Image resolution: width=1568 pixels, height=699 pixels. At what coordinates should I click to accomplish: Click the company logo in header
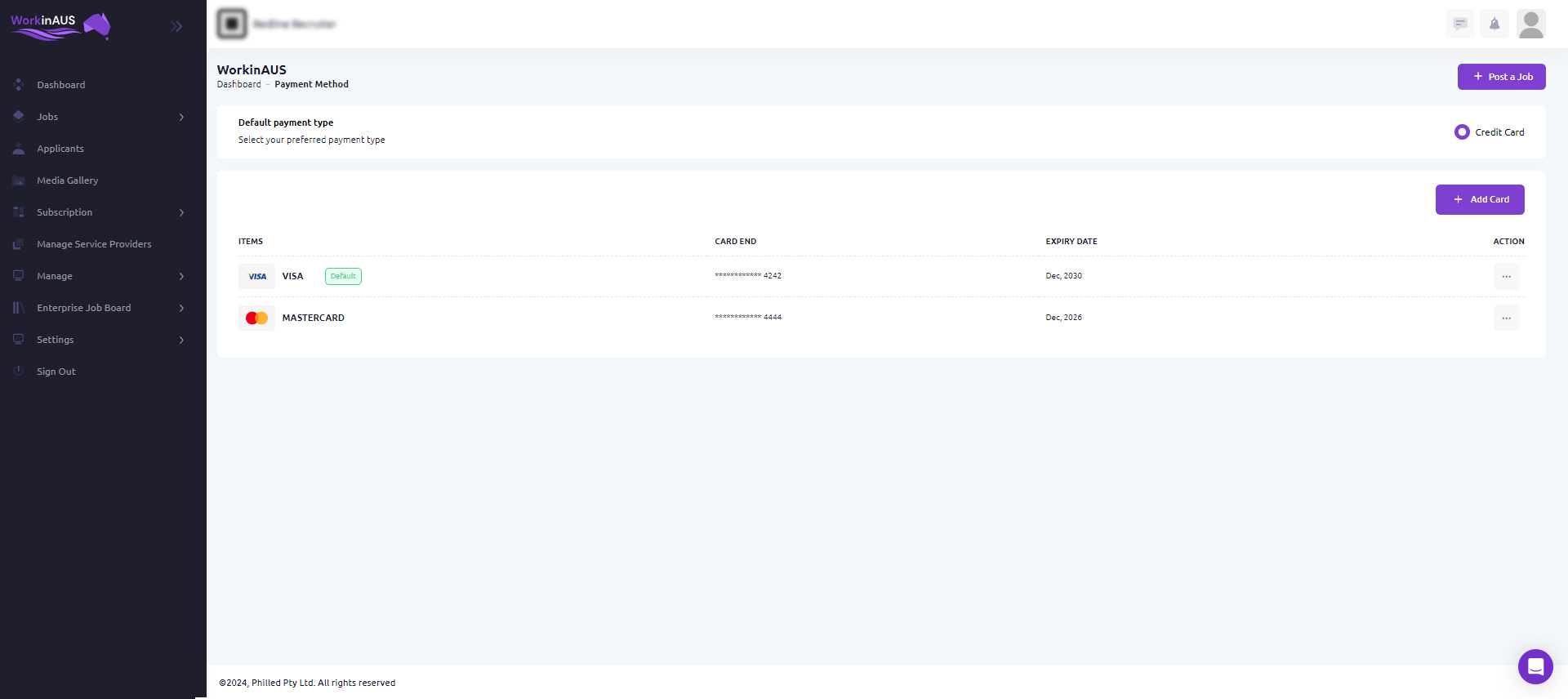click(x=232, y=24)
